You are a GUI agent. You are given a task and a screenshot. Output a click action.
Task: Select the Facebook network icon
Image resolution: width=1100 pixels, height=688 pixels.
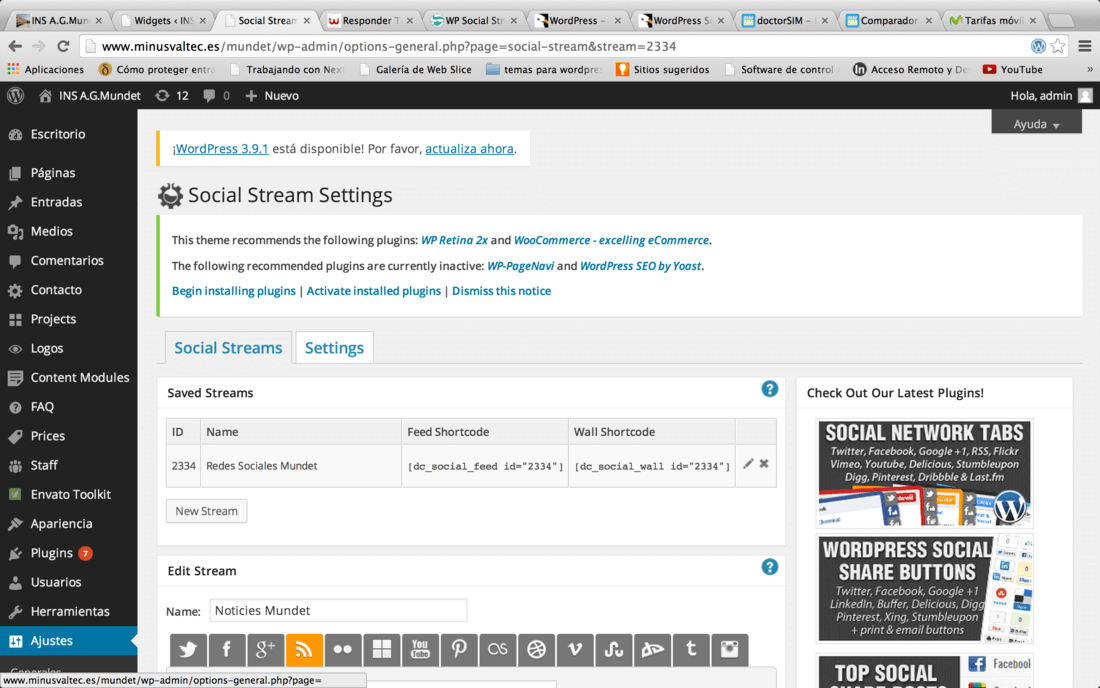click(227, 649)
